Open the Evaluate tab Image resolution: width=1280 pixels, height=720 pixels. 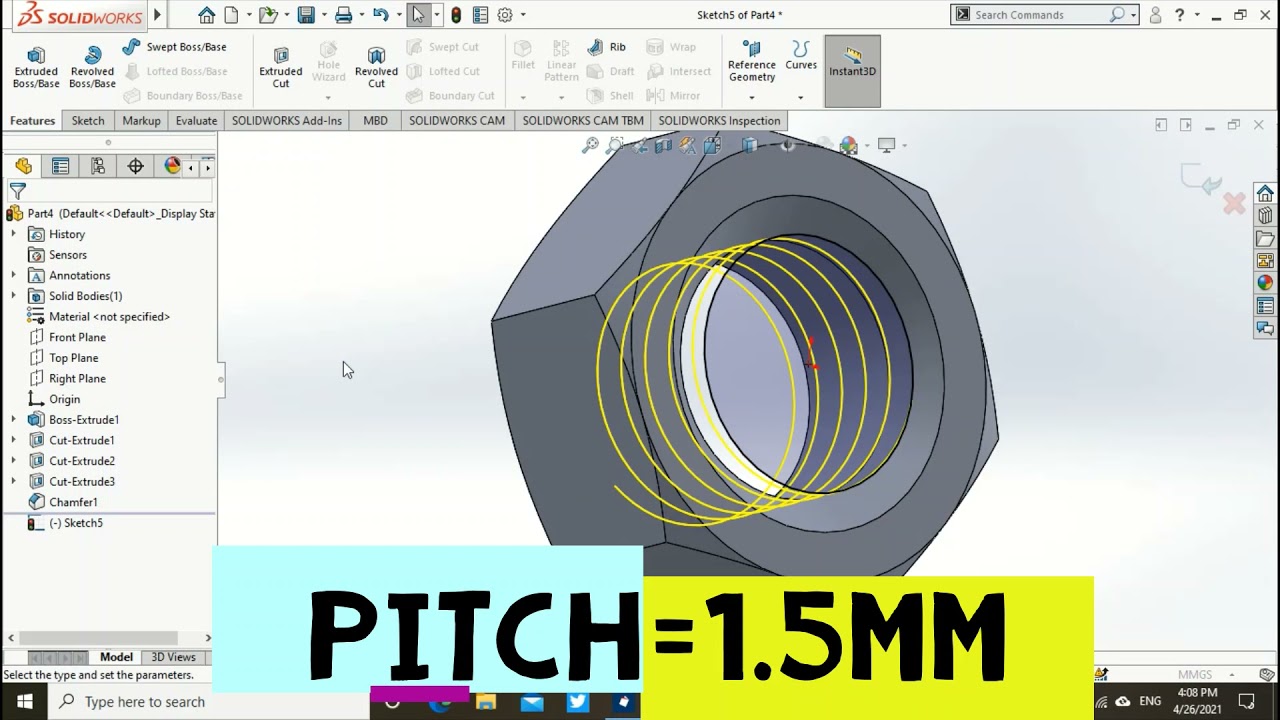pos(196,121)
